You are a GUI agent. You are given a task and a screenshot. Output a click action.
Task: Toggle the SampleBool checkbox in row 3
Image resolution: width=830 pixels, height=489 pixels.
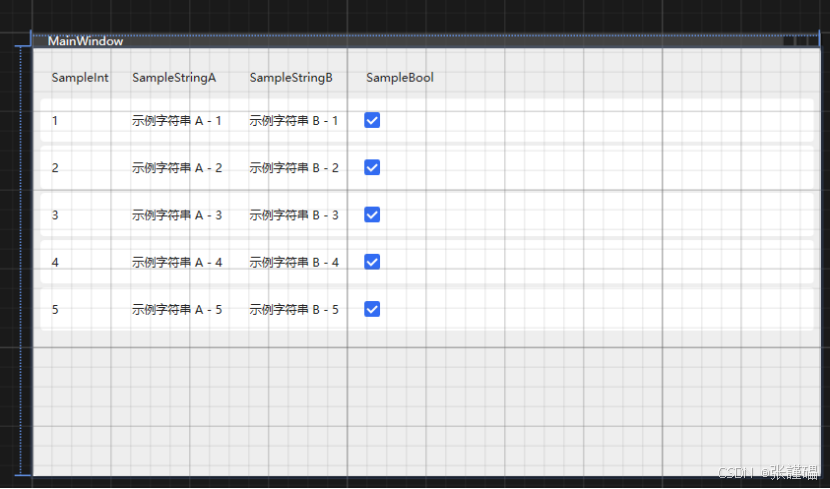coord(372,214)
